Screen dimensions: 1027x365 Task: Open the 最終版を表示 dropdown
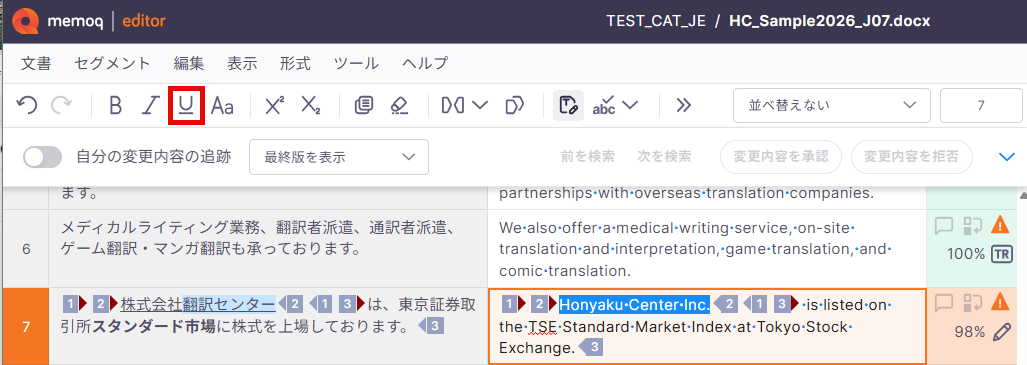(x=339, y=157)
